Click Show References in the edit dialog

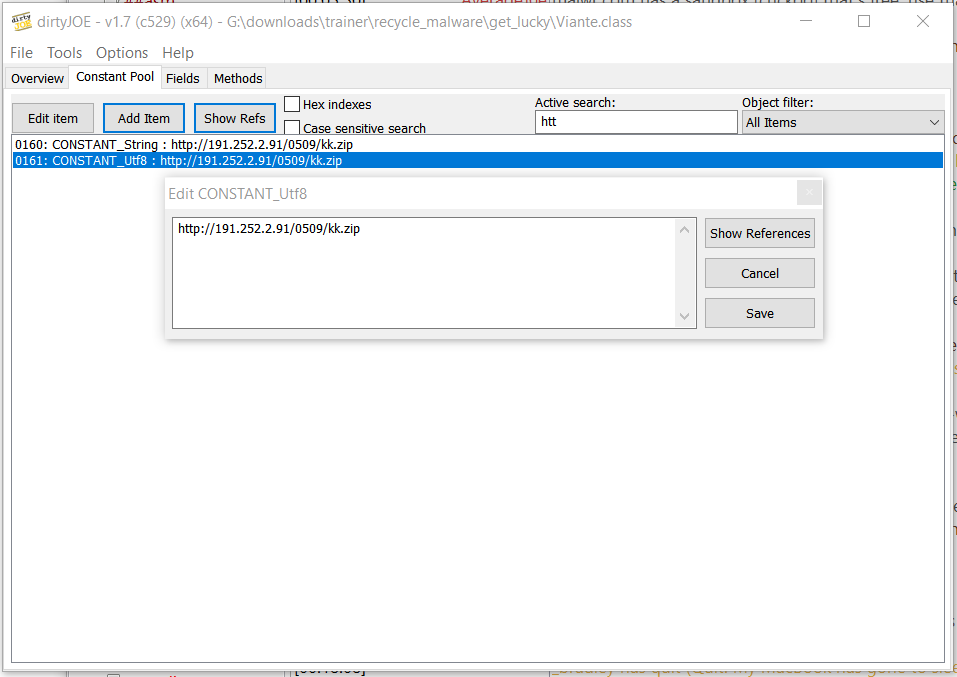[x=760, y=233]
